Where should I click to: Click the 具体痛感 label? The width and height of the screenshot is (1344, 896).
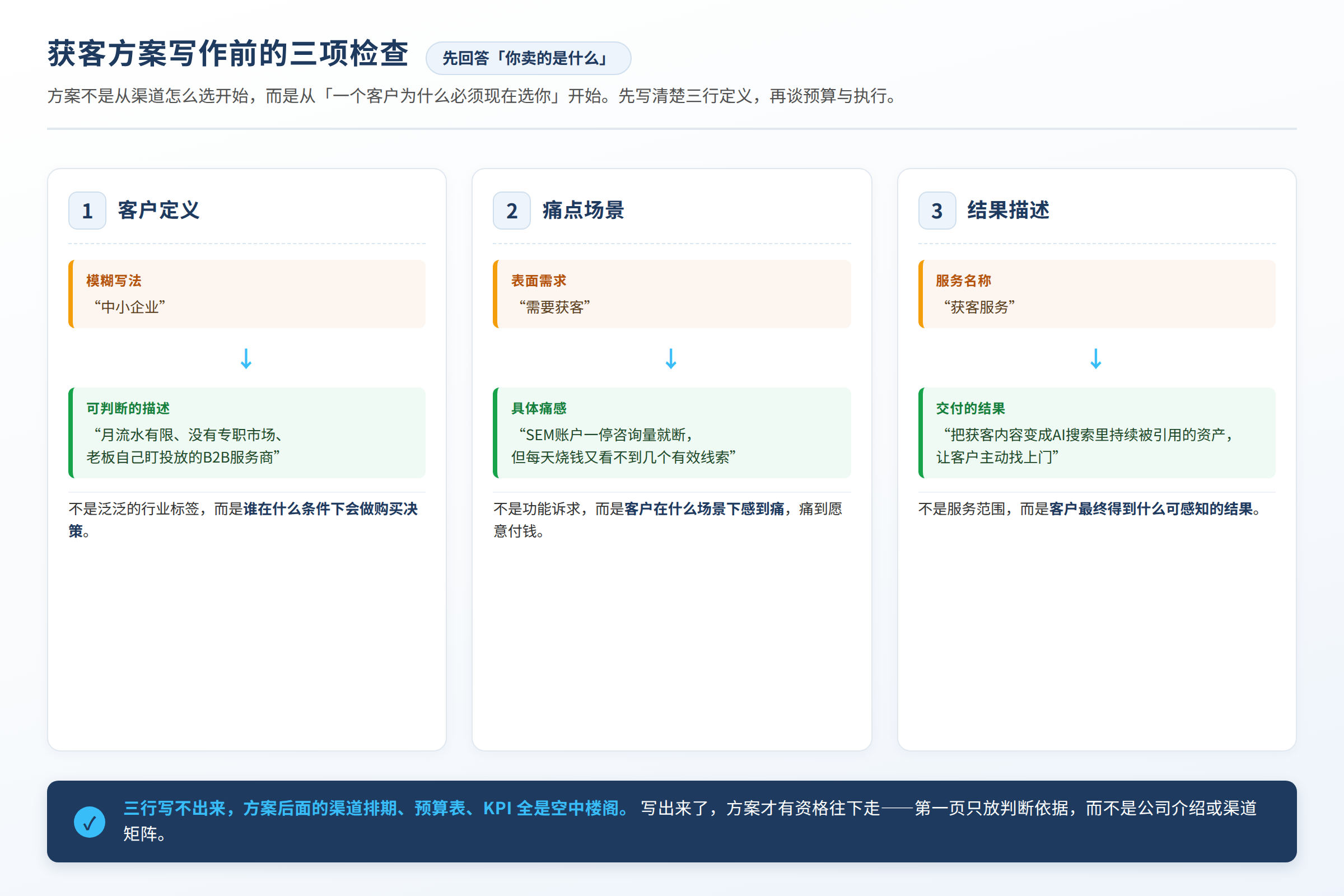tap(539, 409)
